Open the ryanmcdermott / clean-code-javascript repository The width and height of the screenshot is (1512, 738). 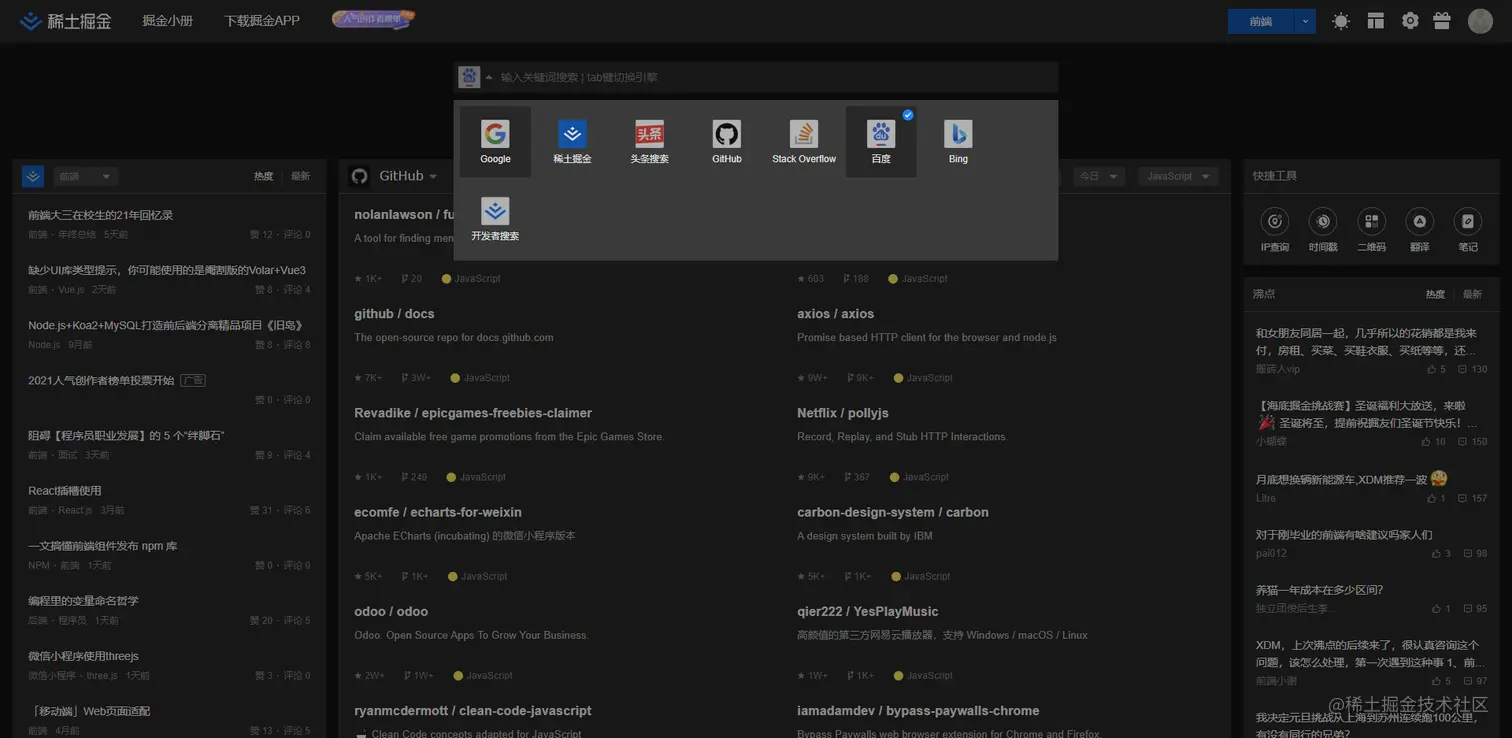(x=473, y=711)
